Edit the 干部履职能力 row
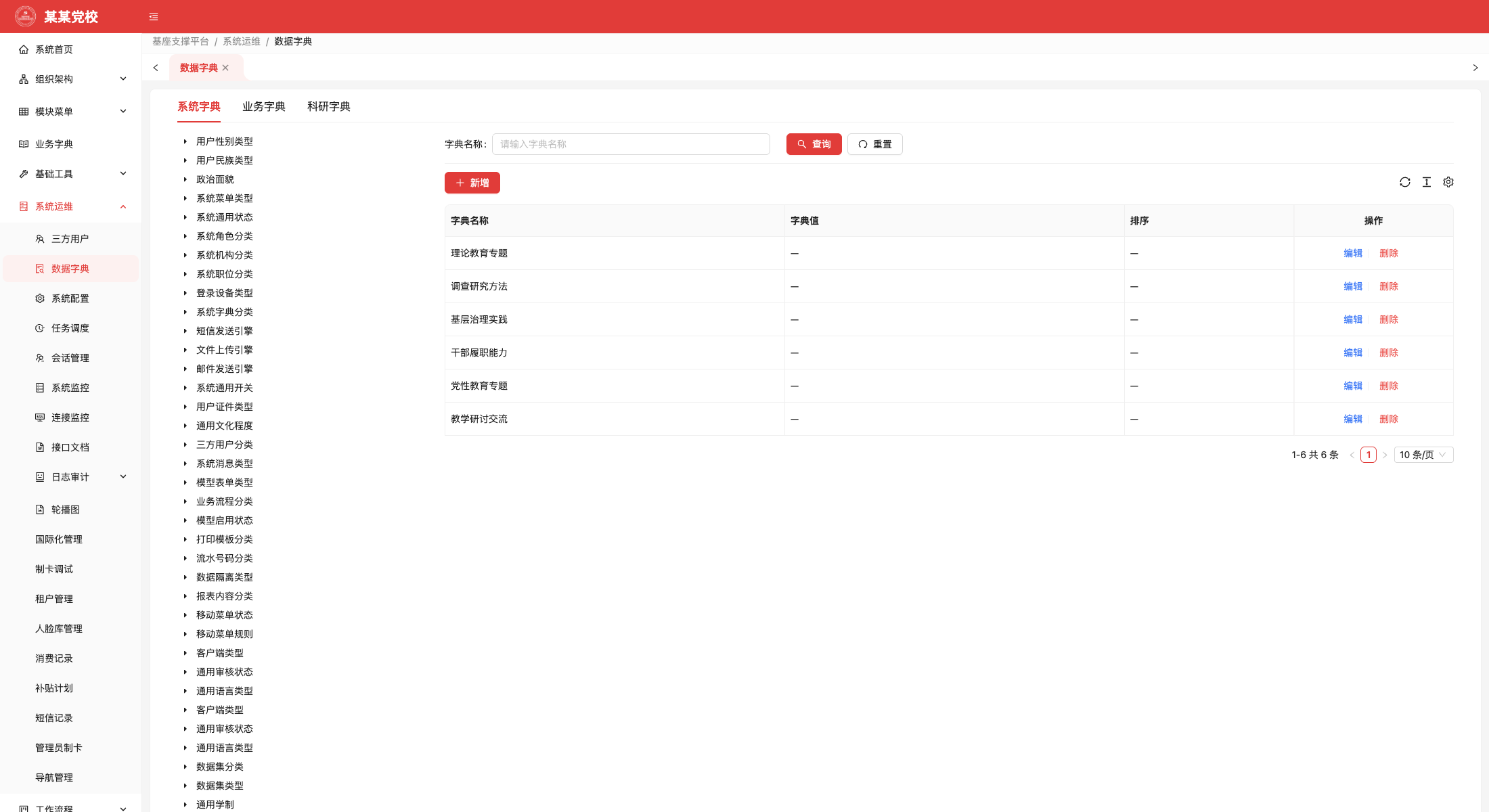Screen dimensions: 1489x812 pos(1353,353)
